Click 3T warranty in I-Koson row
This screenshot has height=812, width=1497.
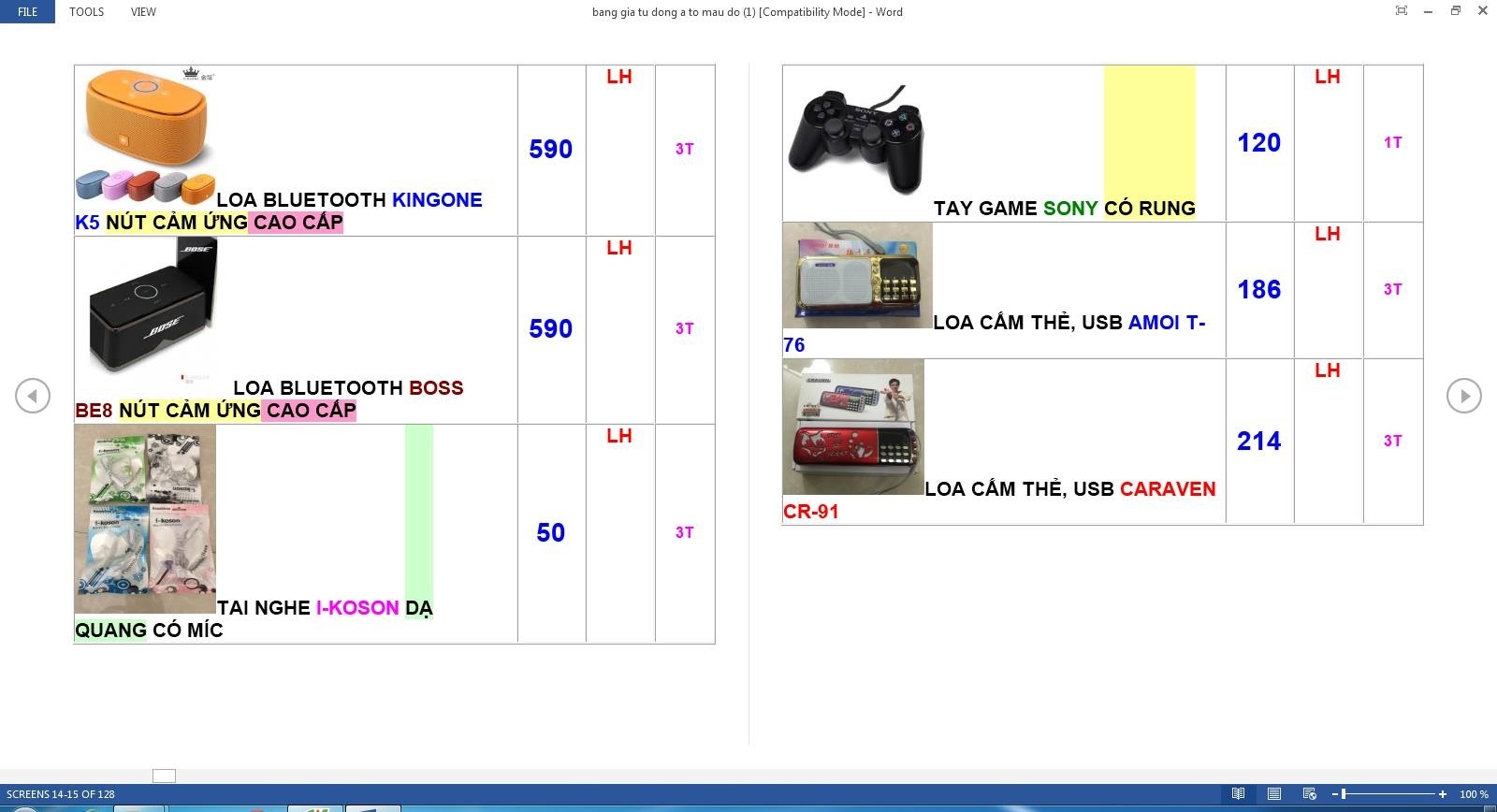point(685,532)
